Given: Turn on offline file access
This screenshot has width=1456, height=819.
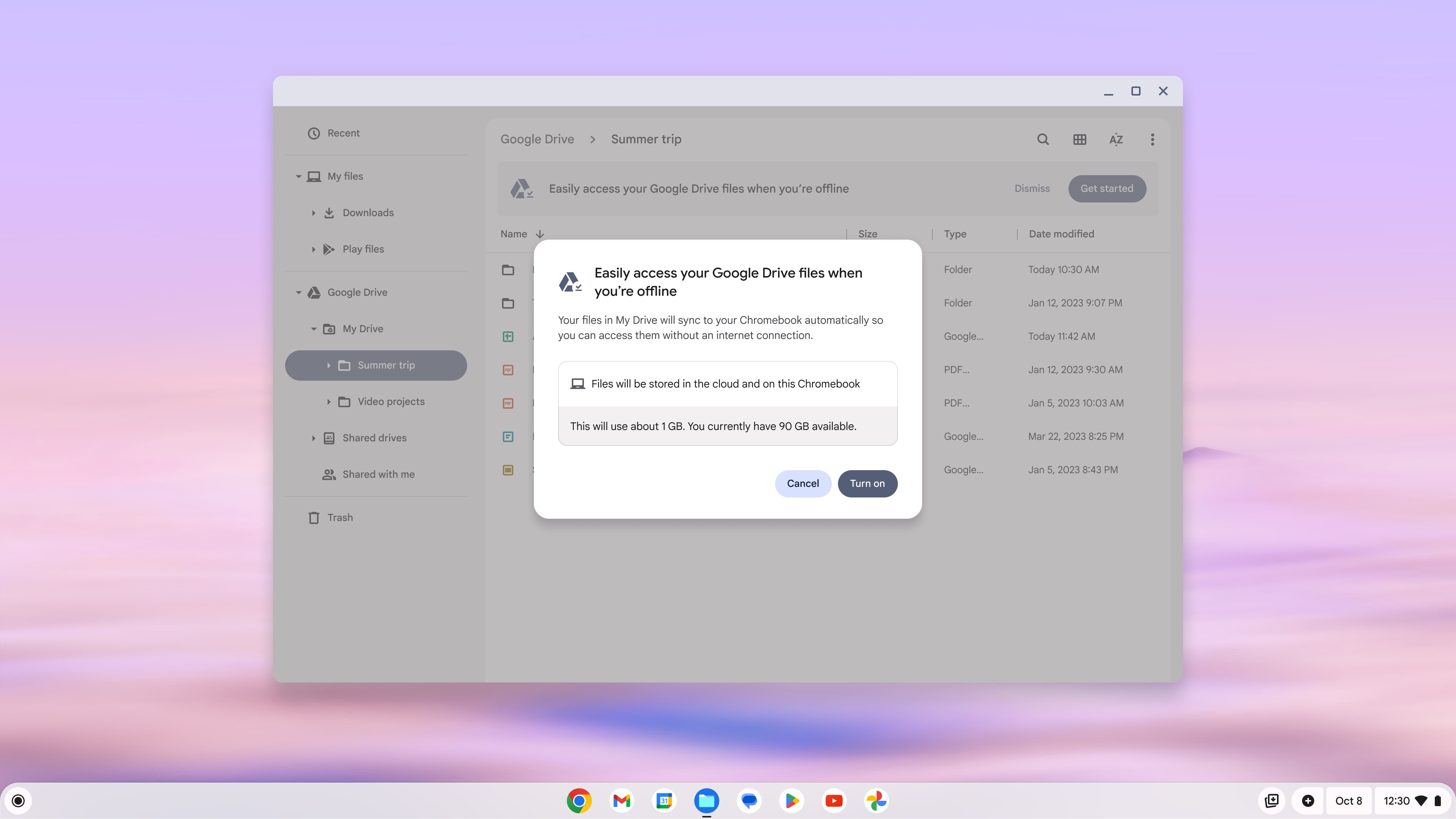Looking at the screenshot, I should click(x=867, y=483).
